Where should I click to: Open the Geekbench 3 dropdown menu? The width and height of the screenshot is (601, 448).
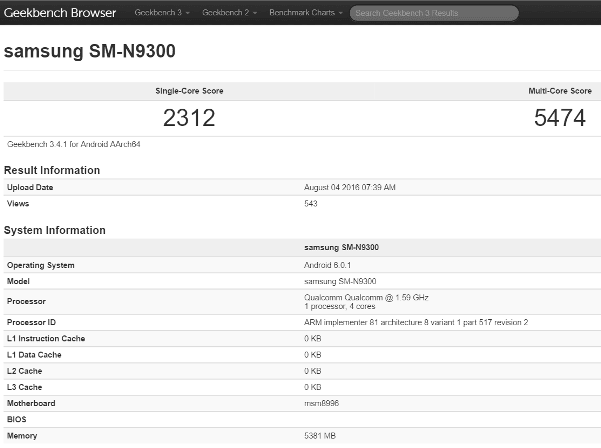coord(162,13)
